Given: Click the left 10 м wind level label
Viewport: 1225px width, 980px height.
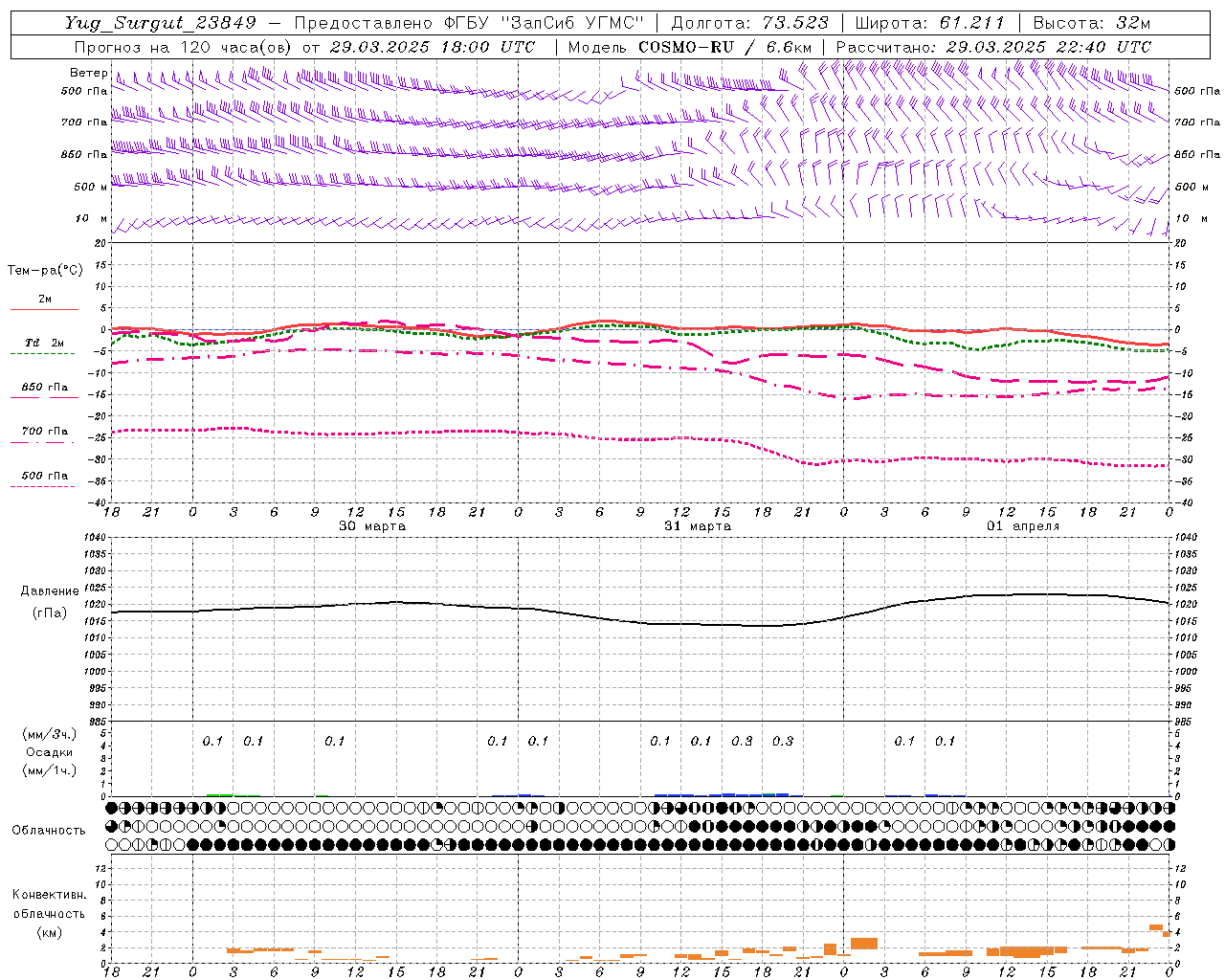Looking at the screenshot, I should click(x=92, y=218).
